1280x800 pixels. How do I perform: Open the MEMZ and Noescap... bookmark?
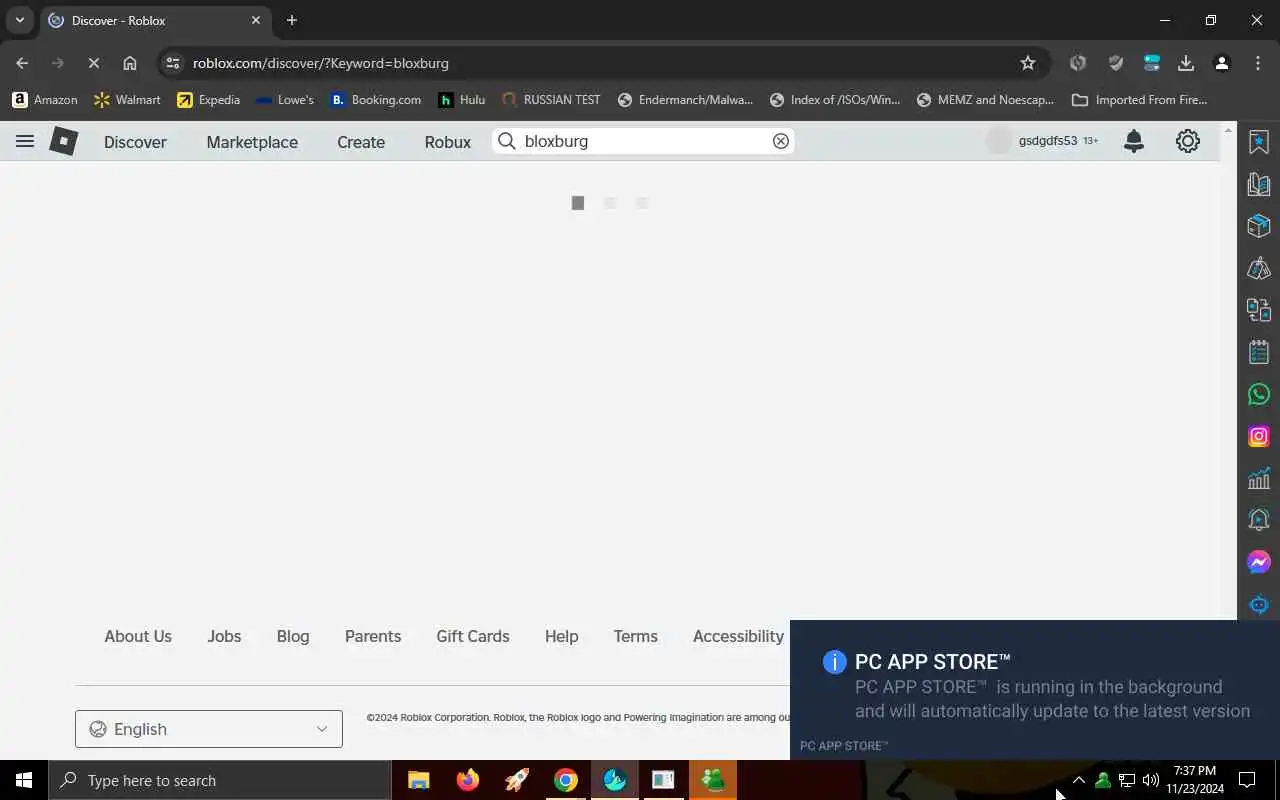click(986, 100)
